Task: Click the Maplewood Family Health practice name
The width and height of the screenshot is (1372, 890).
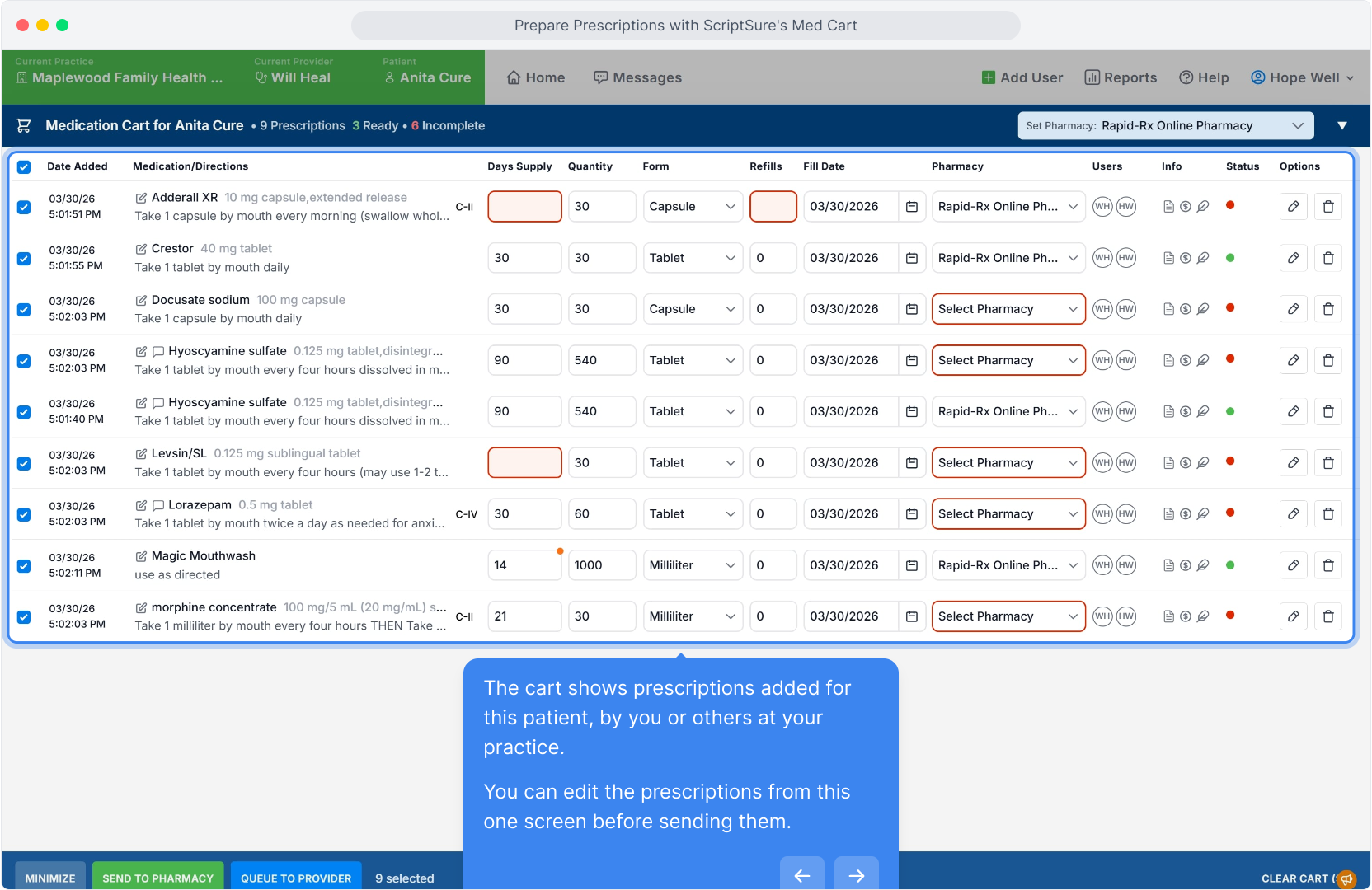Action: (x=120, y=77)
